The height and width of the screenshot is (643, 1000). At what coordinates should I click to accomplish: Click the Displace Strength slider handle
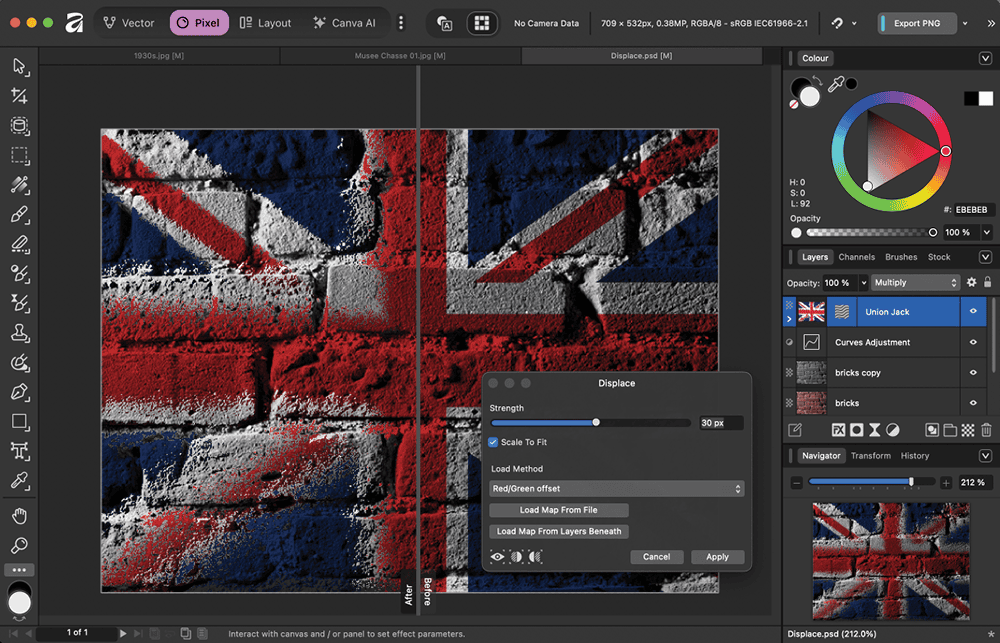pyautogui.click(x=596, y=423)
